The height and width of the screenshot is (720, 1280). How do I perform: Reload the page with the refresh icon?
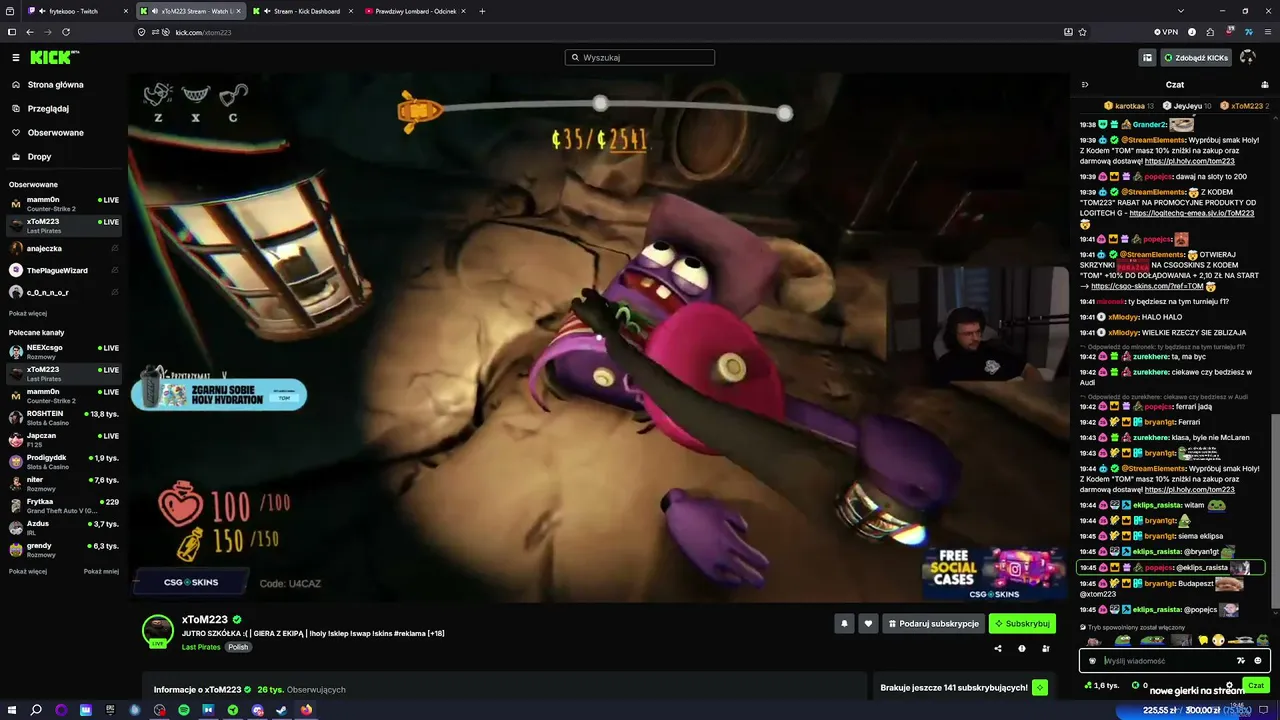(66, 32)
